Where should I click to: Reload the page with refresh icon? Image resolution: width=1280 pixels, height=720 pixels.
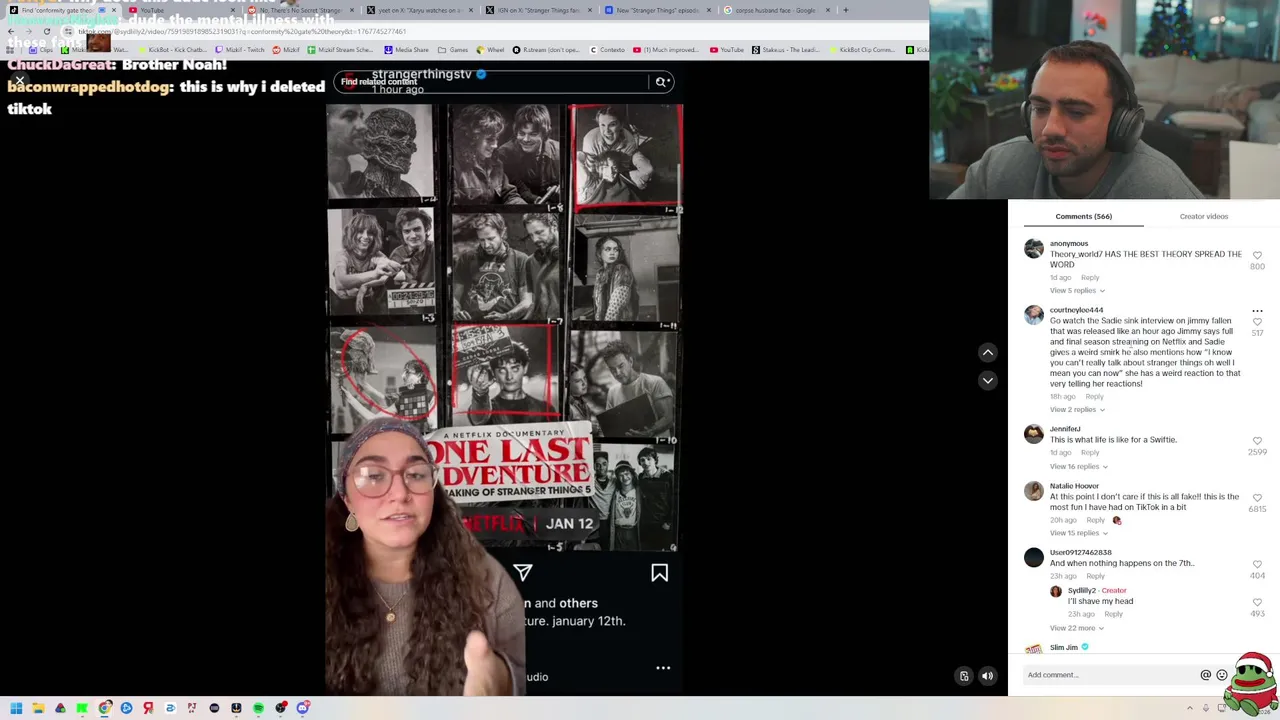[x=46, y=31]
